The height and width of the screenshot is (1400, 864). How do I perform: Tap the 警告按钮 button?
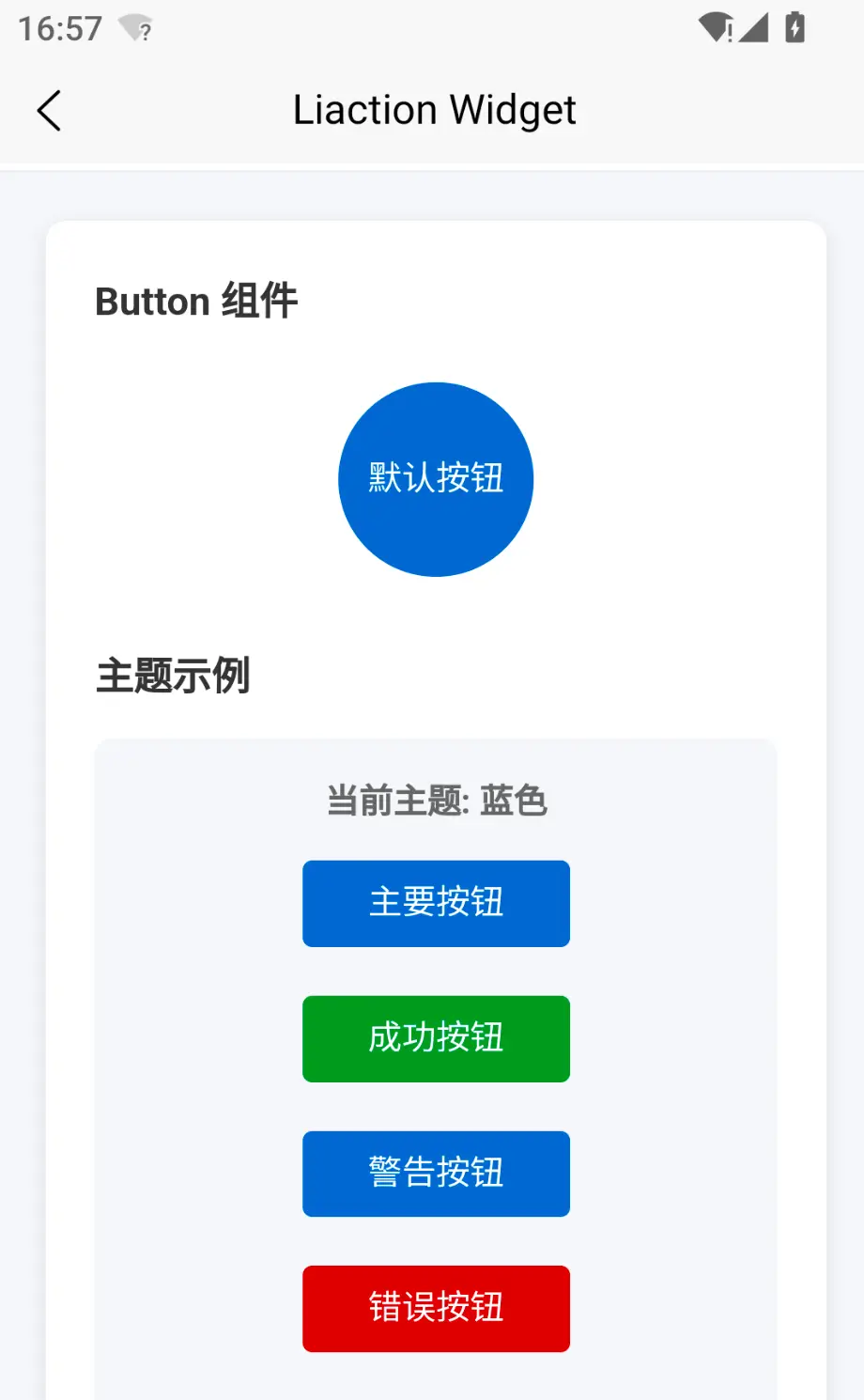click(x=436, y=1174)
